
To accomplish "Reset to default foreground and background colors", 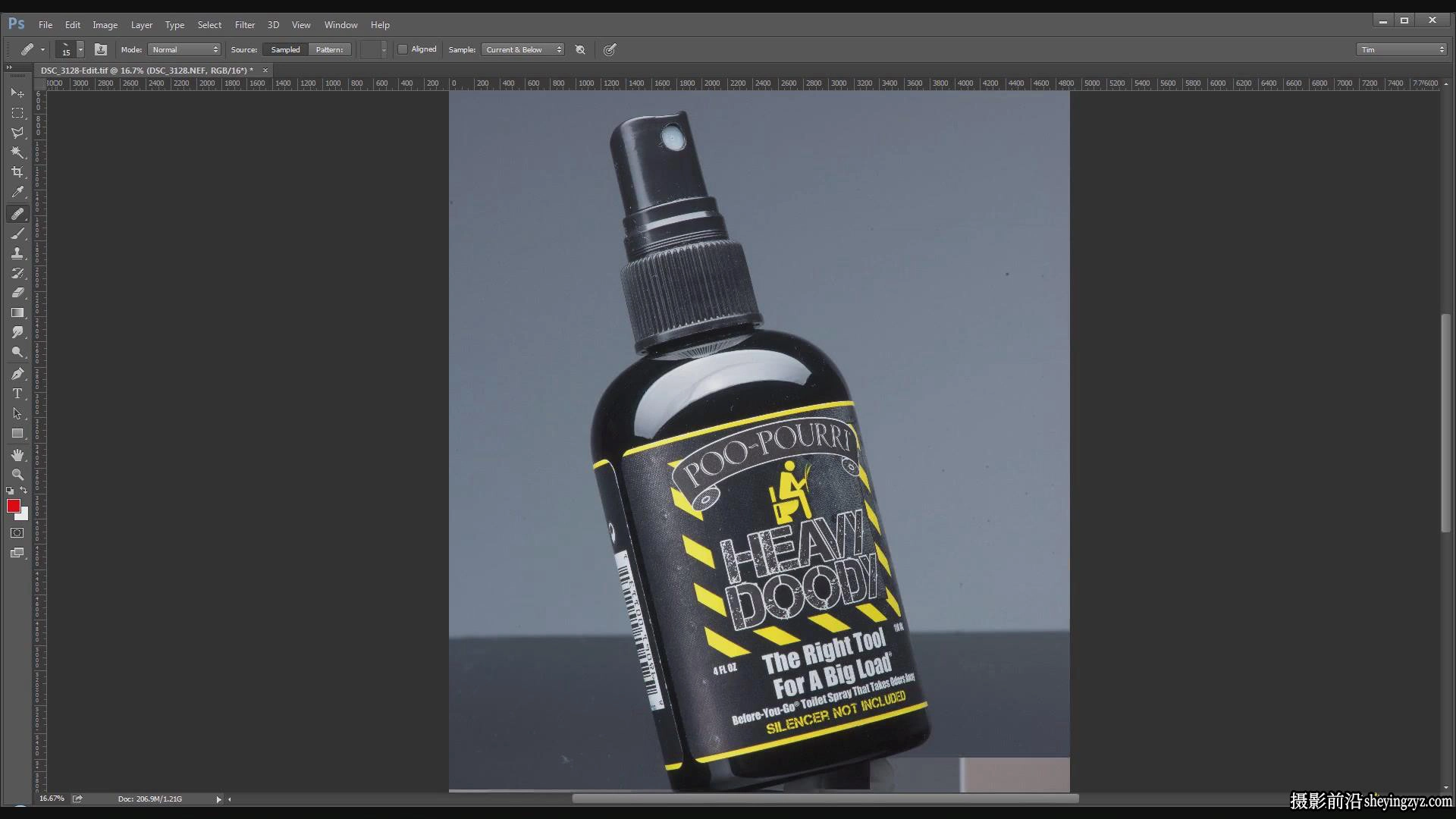I will point(10,491).
